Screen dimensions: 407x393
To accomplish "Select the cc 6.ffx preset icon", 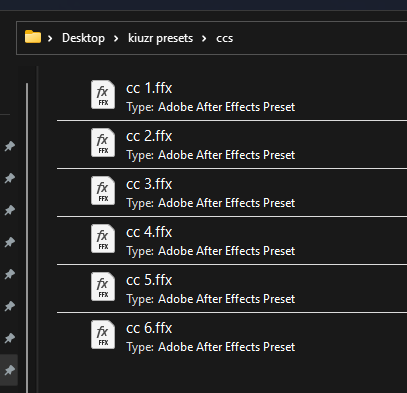I will tap(103, 335).
